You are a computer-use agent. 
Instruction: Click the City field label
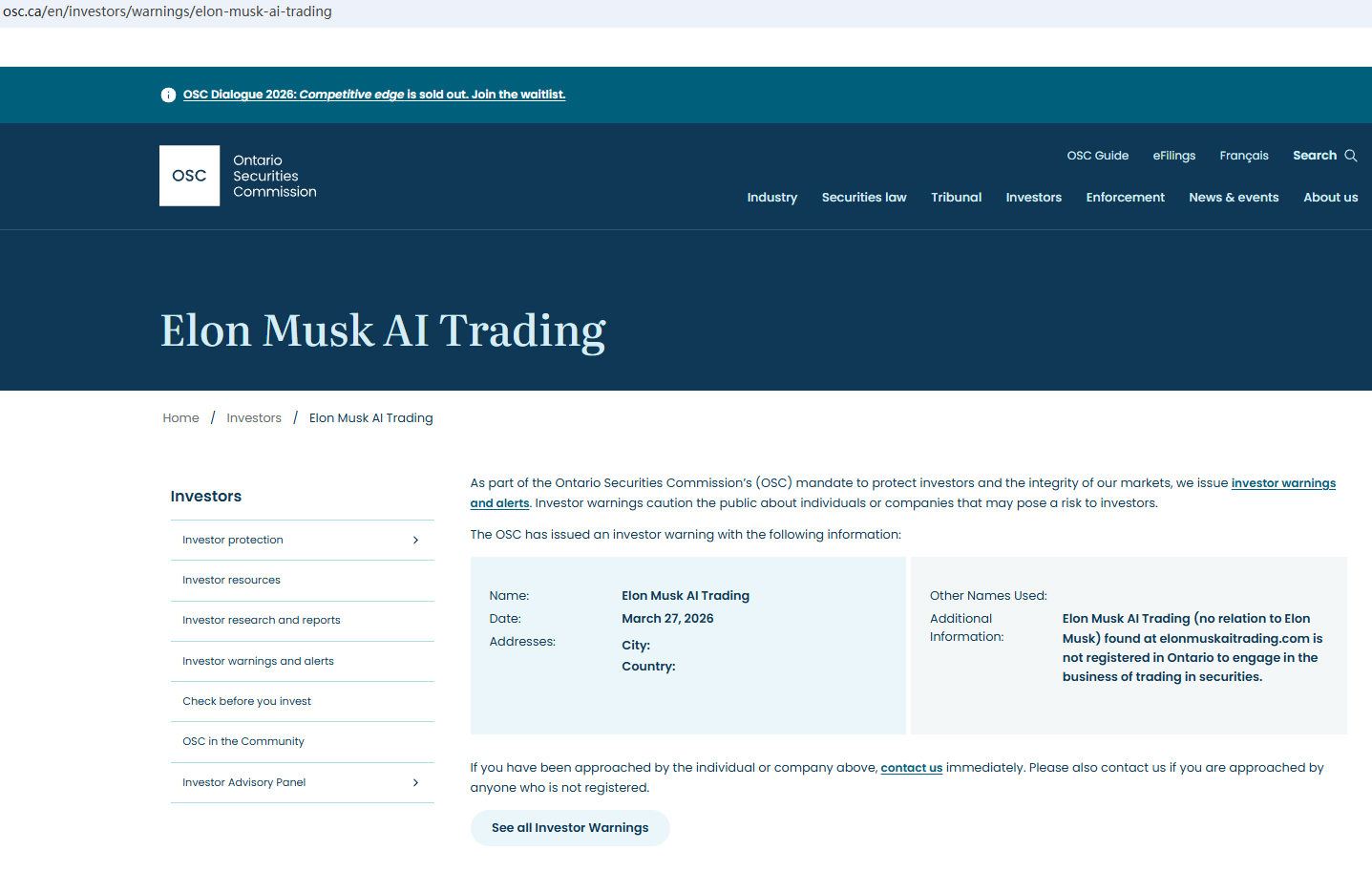(636, 646)
